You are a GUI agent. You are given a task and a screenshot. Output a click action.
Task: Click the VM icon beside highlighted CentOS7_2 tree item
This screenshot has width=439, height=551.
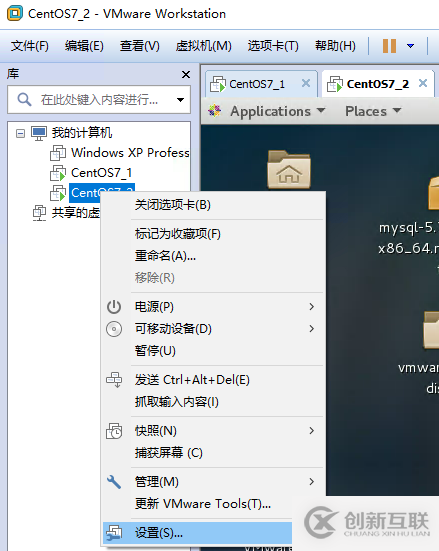(58, 193)
